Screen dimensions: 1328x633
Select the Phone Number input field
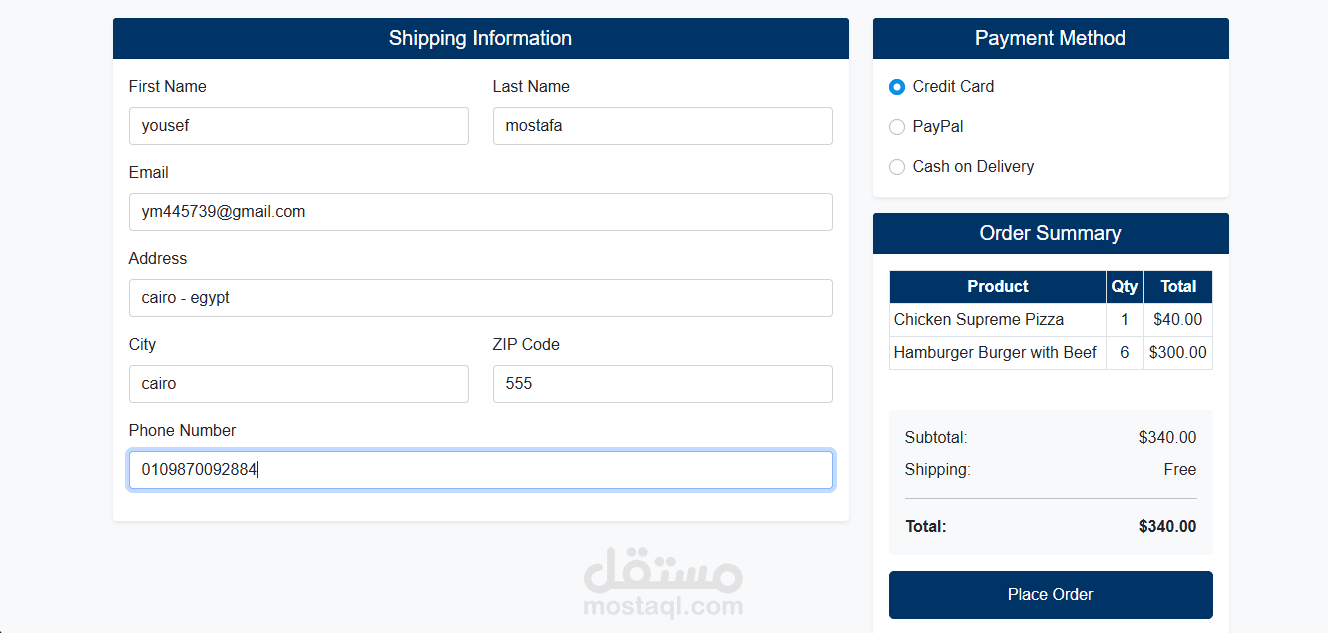coord(480,470)
